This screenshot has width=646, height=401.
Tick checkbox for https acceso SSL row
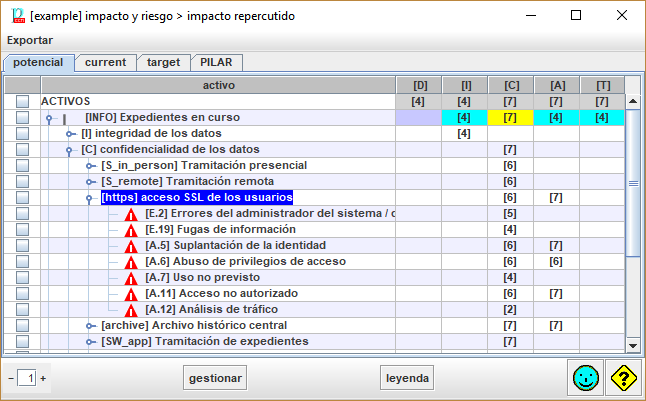click(22, 198)
